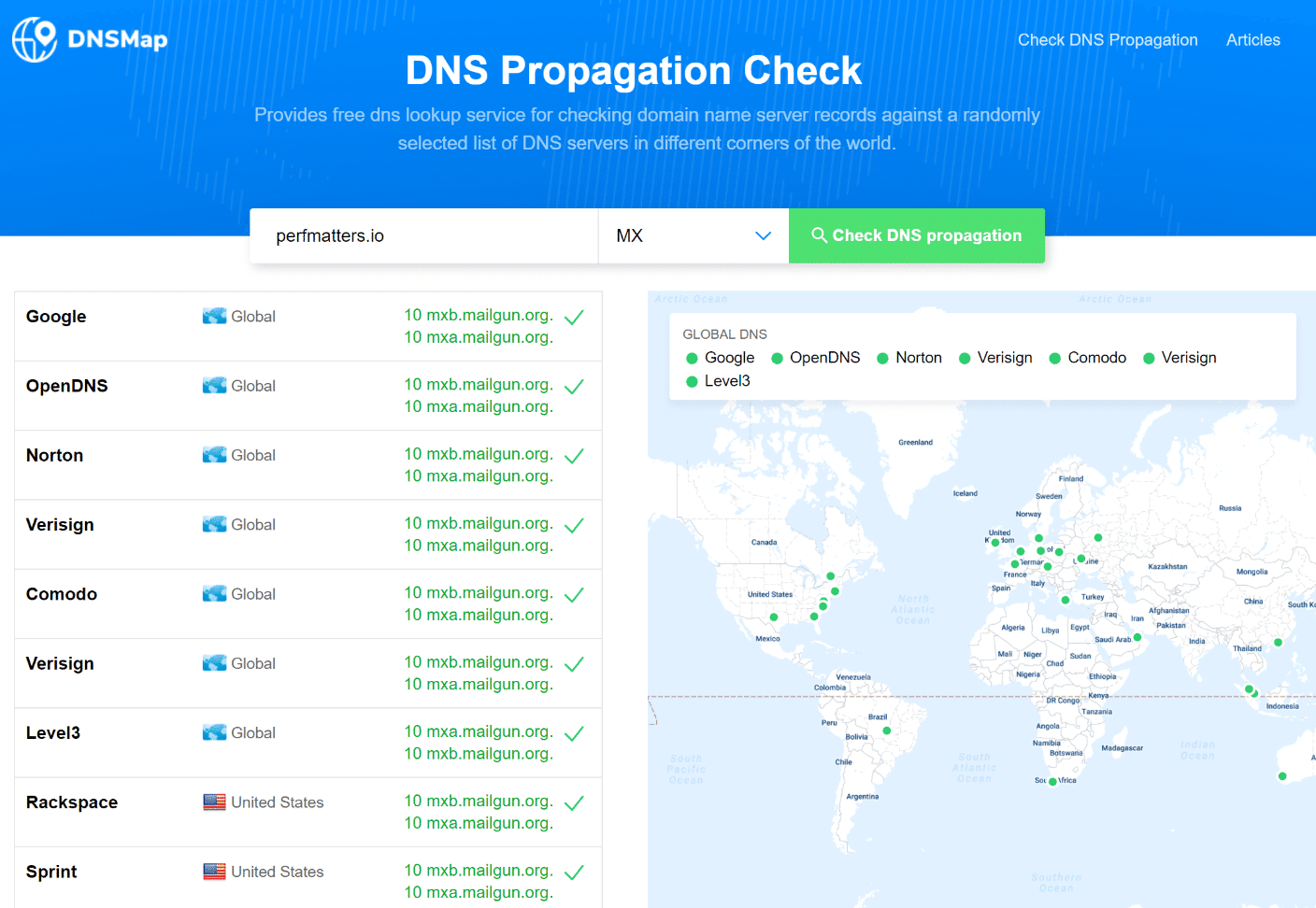Click the Norton server name
Screen dimensions: 1316x908
click(55, 455)
